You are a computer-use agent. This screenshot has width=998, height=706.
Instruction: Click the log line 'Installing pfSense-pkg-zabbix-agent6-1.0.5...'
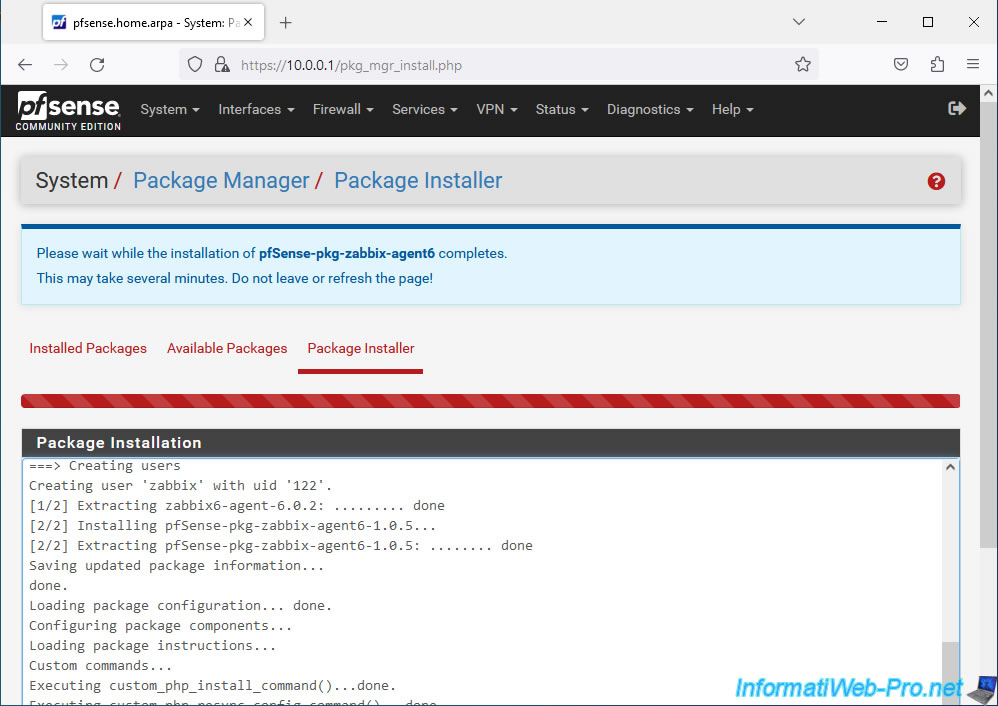(x=232, y=526)
